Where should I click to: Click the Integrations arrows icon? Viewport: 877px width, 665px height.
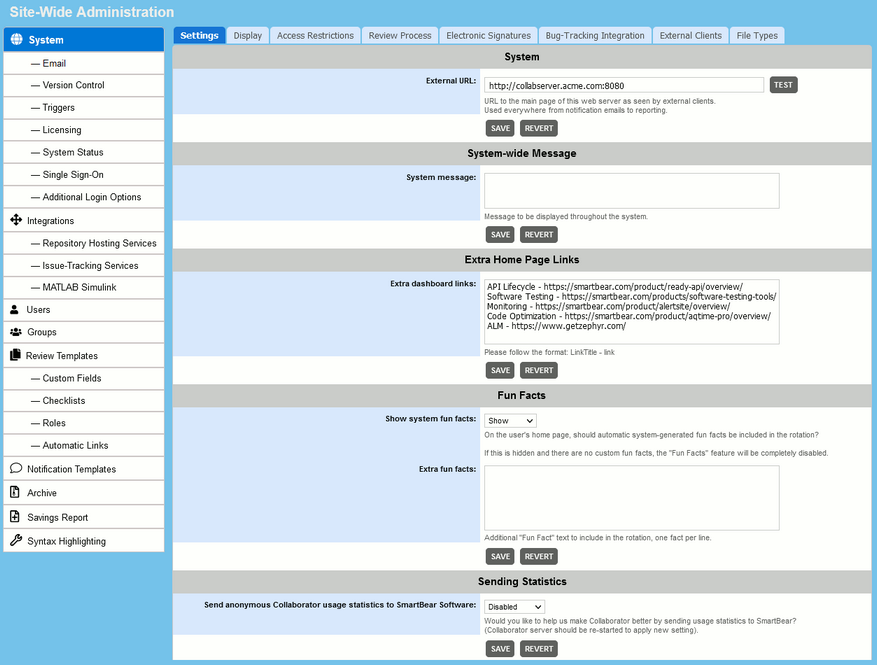16,220
